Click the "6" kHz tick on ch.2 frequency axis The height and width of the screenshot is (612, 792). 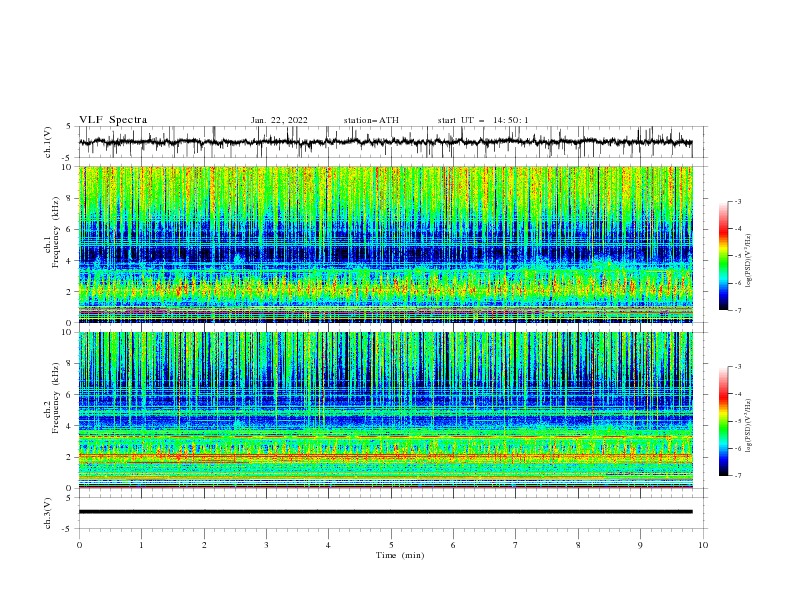point(70,395)
